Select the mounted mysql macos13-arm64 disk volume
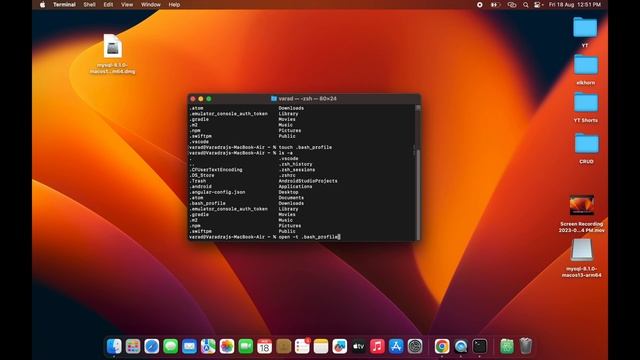This screenshot has height=360, width=640. [582, 250]
